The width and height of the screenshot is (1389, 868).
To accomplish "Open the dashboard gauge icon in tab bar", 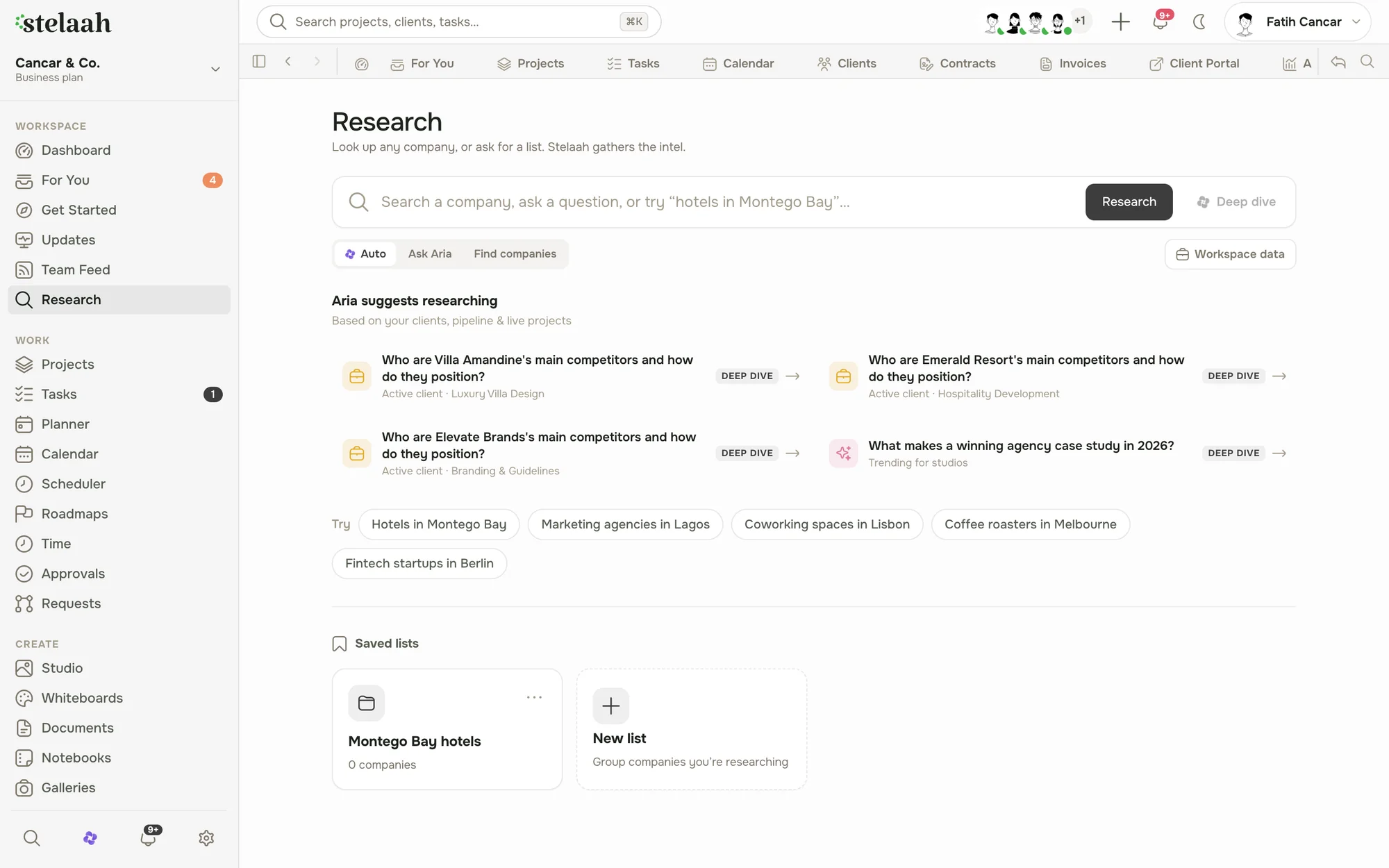I will pyautogui.click(x=361, y=64).
